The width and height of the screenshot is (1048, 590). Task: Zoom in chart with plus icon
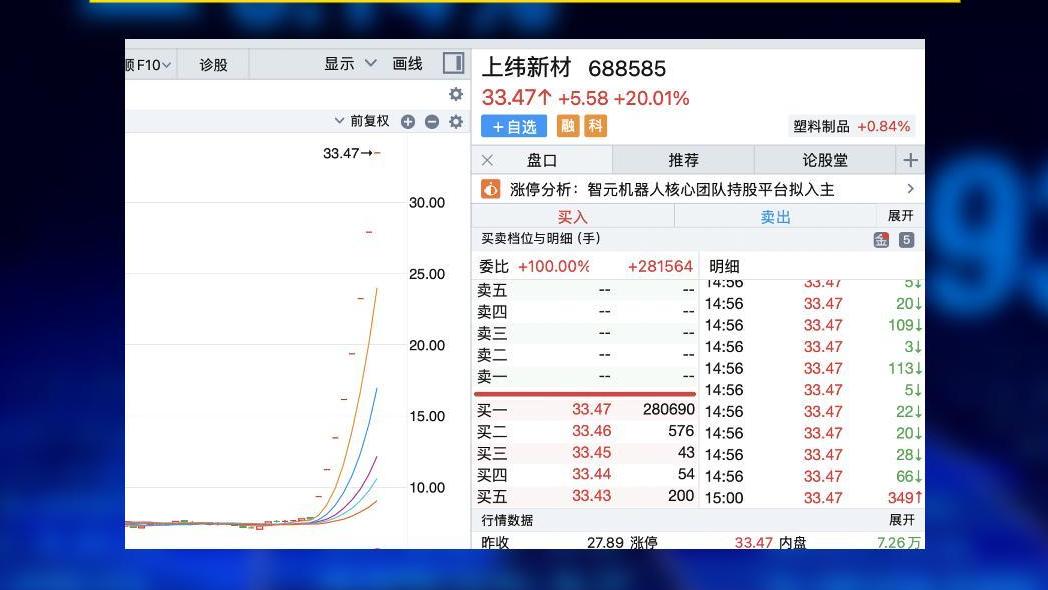tap(408, 122)
